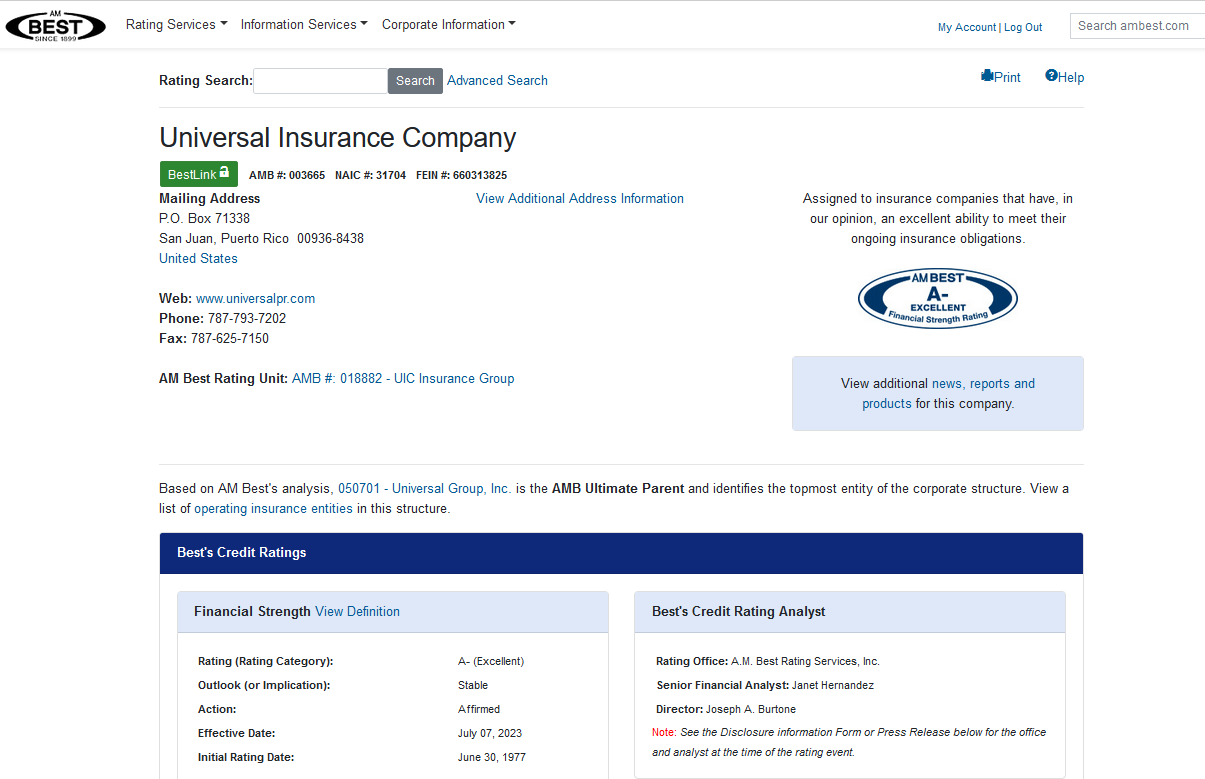Open the Corporate Information dropdown
The width and height of the screenshot is (1205, 779).
(x=448, y=24)
